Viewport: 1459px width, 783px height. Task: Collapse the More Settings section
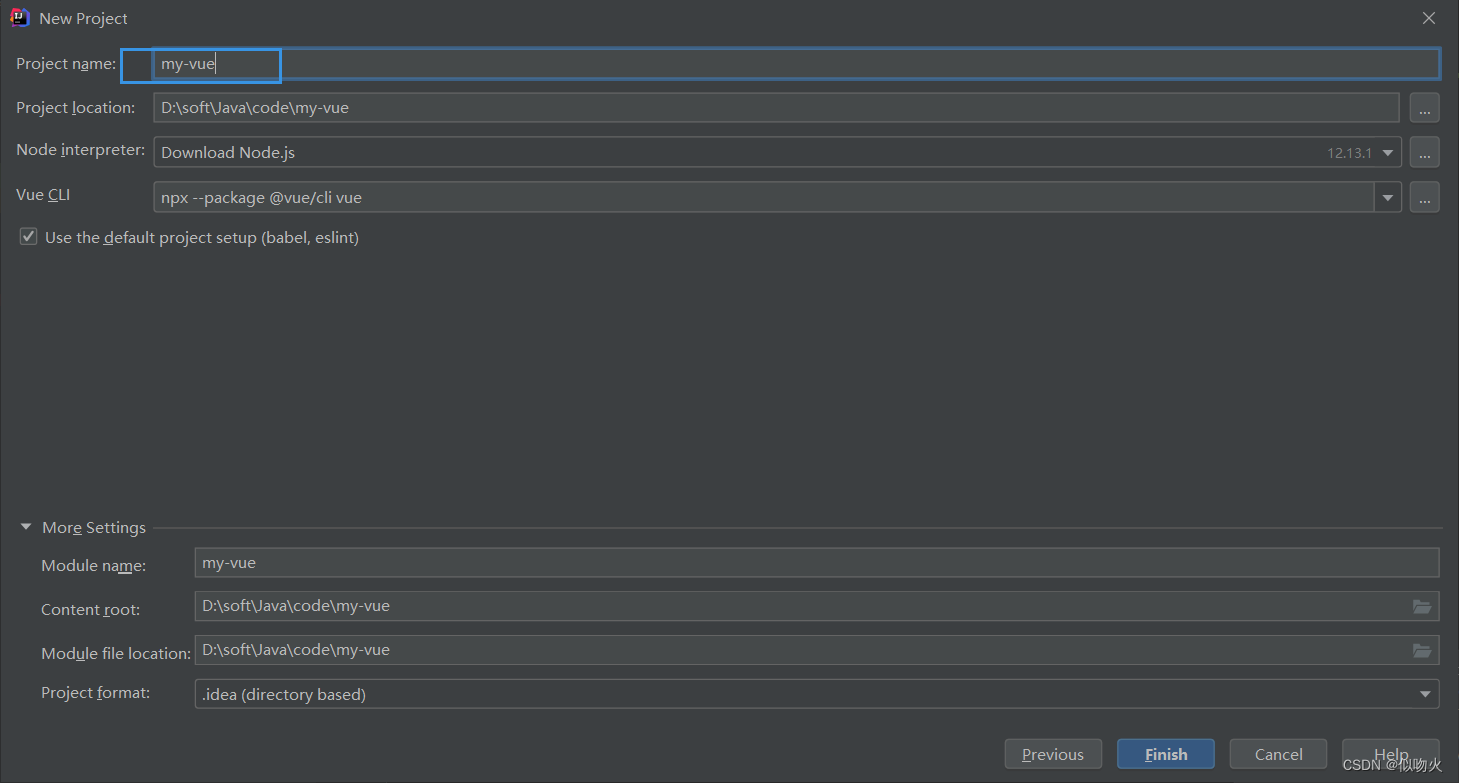click(26, 527)
